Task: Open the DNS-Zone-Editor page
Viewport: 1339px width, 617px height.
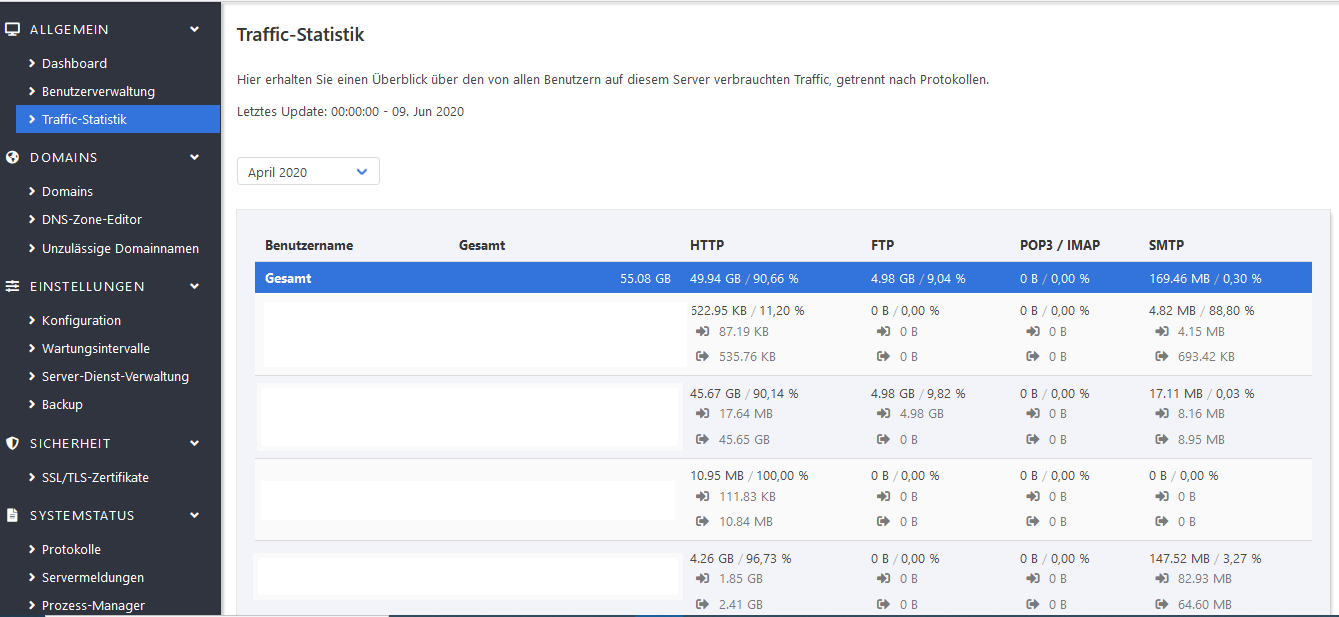Action: click(92, 219)
